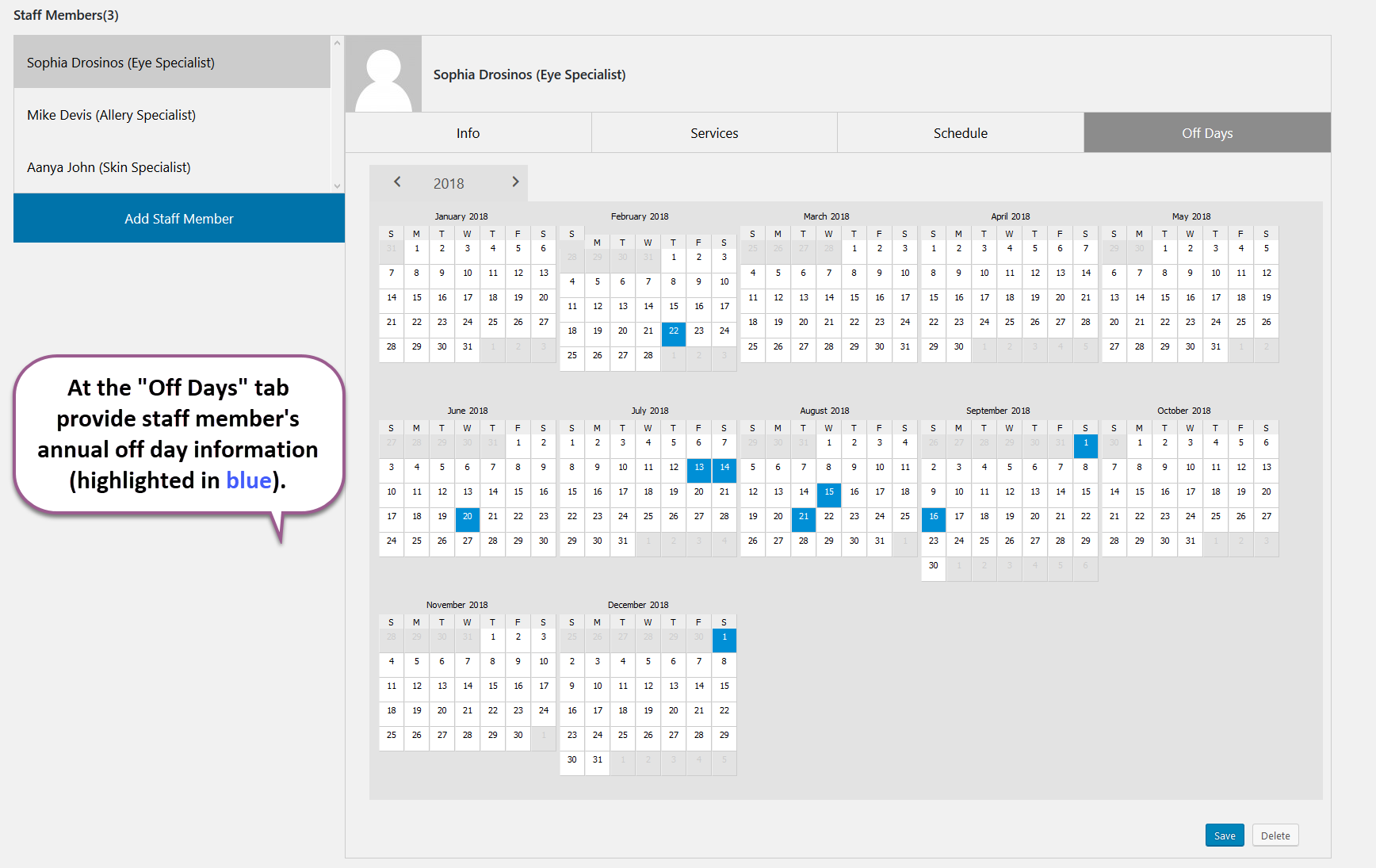Switch to the Services tab
This screenshot has width=1376, height=868.
point(713,132)
